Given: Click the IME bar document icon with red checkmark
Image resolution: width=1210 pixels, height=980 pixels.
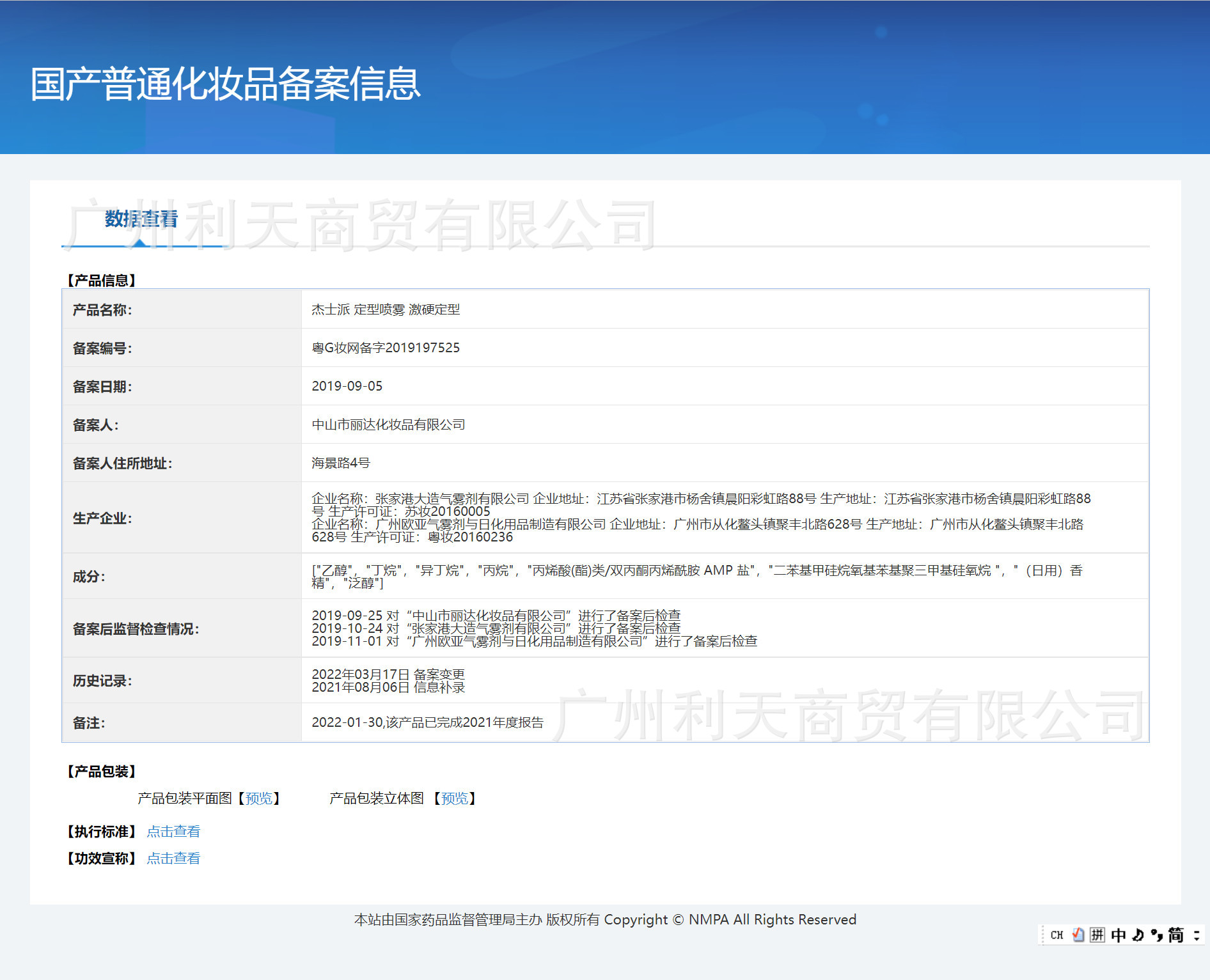Looking at the screenshot, I should coord(1078,935).
